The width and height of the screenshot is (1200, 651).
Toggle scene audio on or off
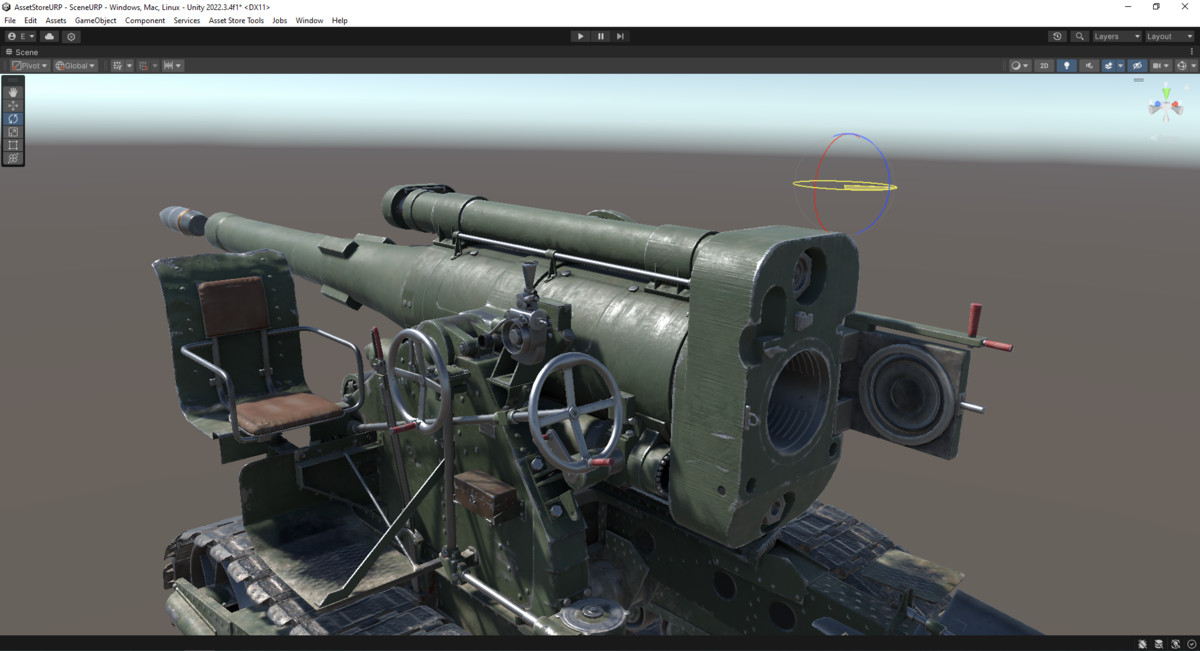pos(1089,65)
